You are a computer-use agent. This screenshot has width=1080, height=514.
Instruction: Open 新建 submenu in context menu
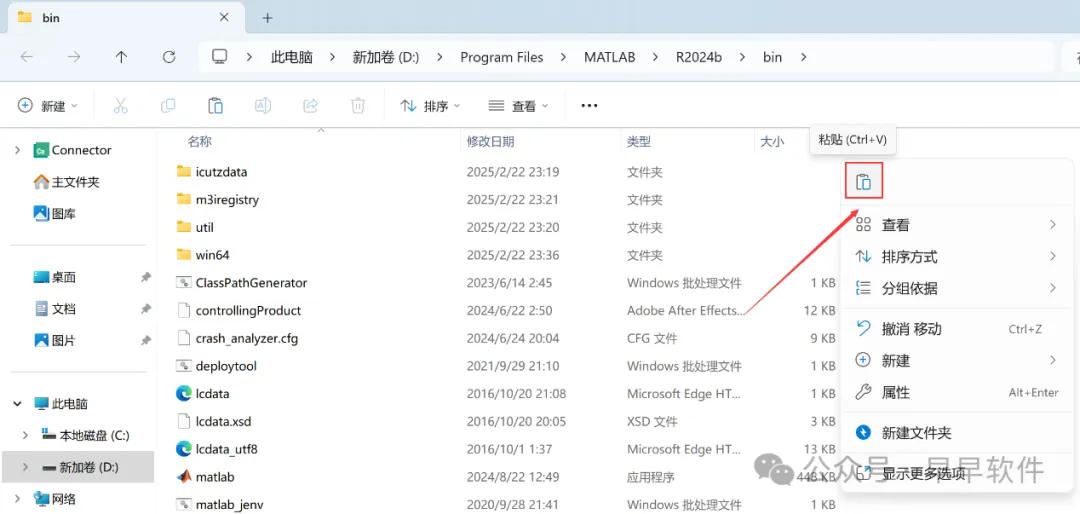click(957, 360)
